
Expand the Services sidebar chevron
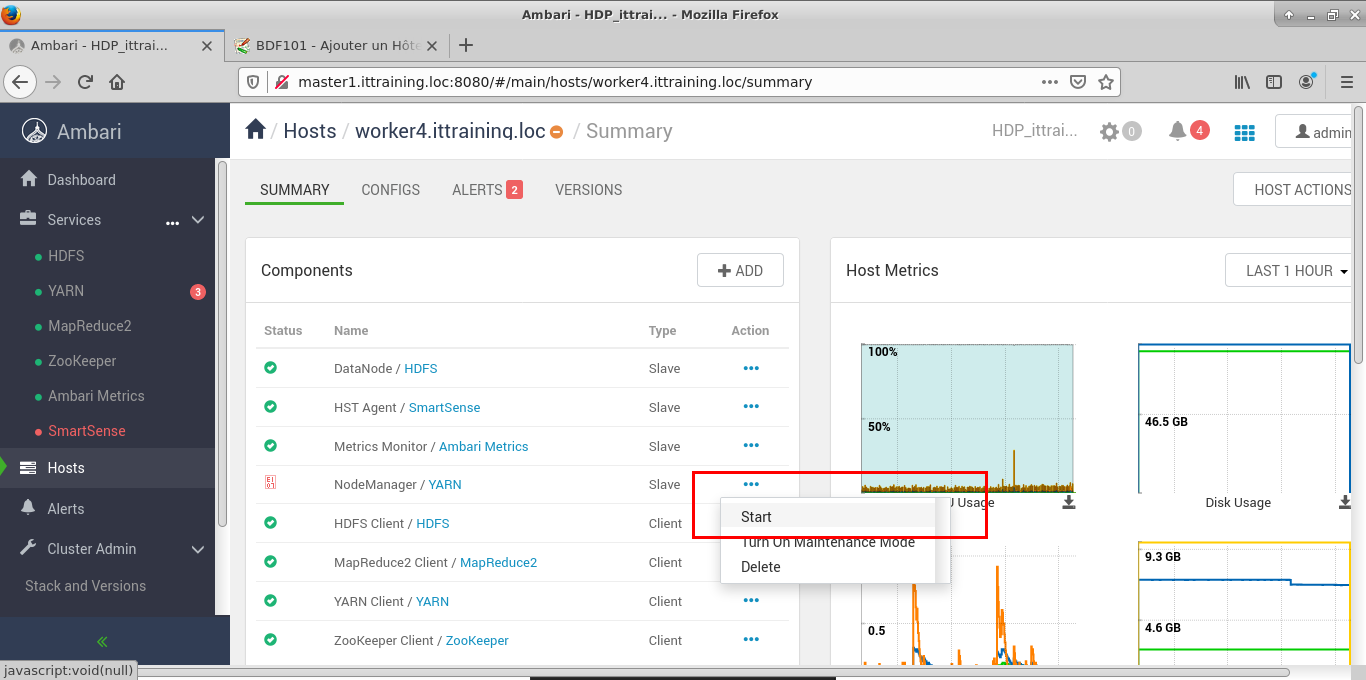coord(198,220)
